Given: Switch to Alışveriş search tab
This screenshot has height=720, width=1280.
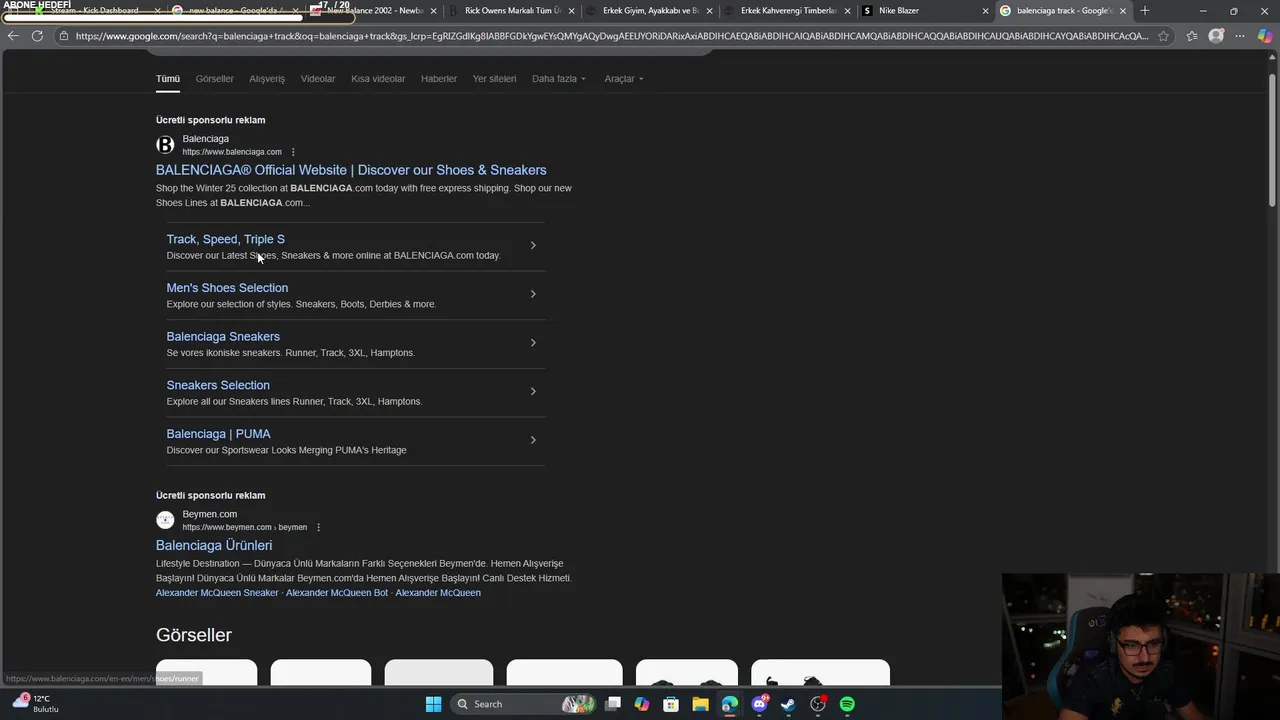Looking at the screenshot, I should tap(267, 79).
